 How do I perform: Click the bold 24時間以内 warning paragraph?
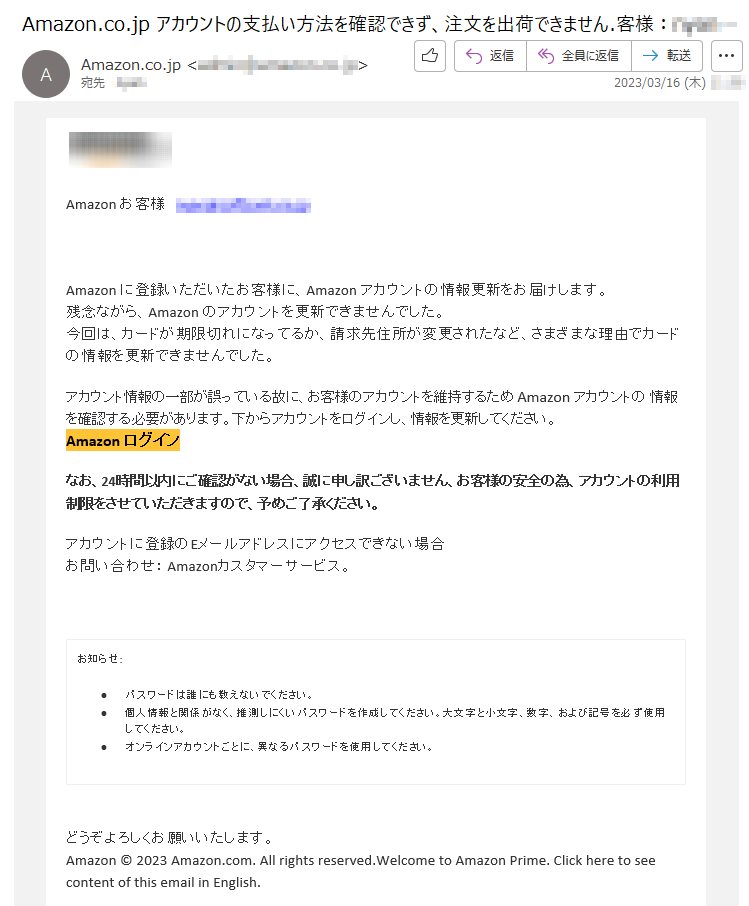click(373, 492)
